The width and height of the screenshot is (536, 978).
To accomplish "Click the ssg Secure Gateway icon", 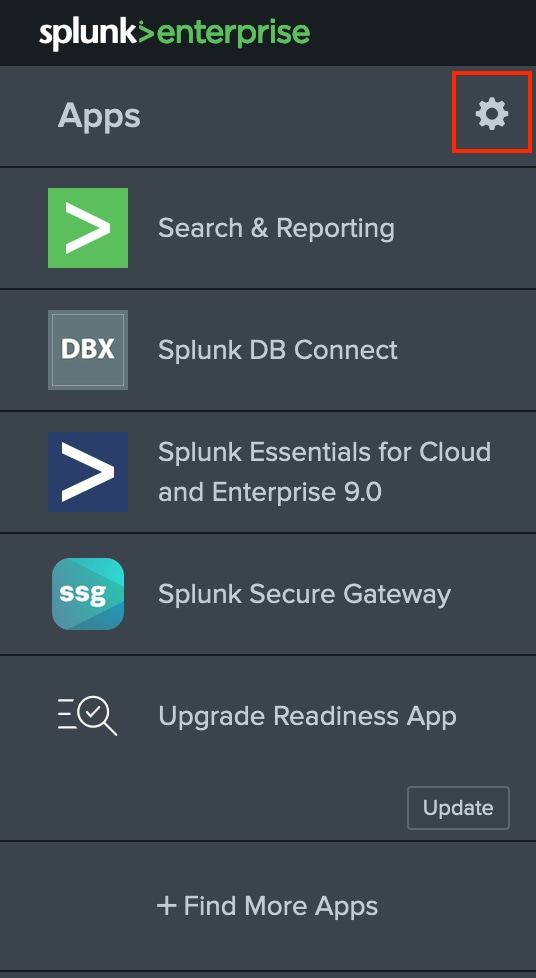I will coord(88,594).
